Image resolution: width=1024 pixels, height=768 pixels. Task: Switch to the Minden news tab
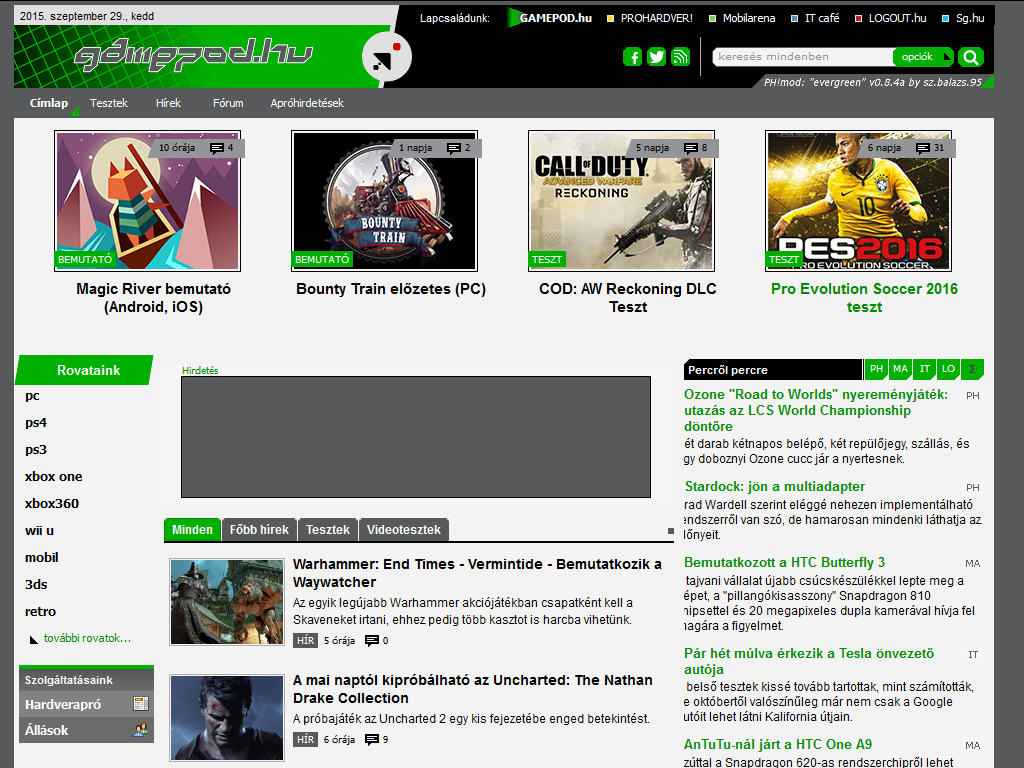pyautogui.click(x=192, y=530)
